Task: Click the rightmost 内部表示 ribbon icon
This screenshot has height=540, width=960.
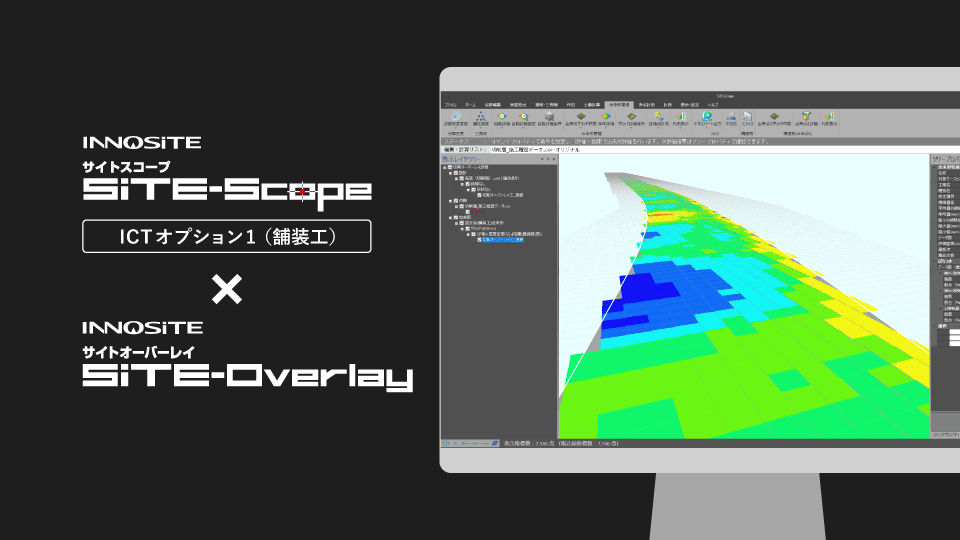Action: click(833, 118)
